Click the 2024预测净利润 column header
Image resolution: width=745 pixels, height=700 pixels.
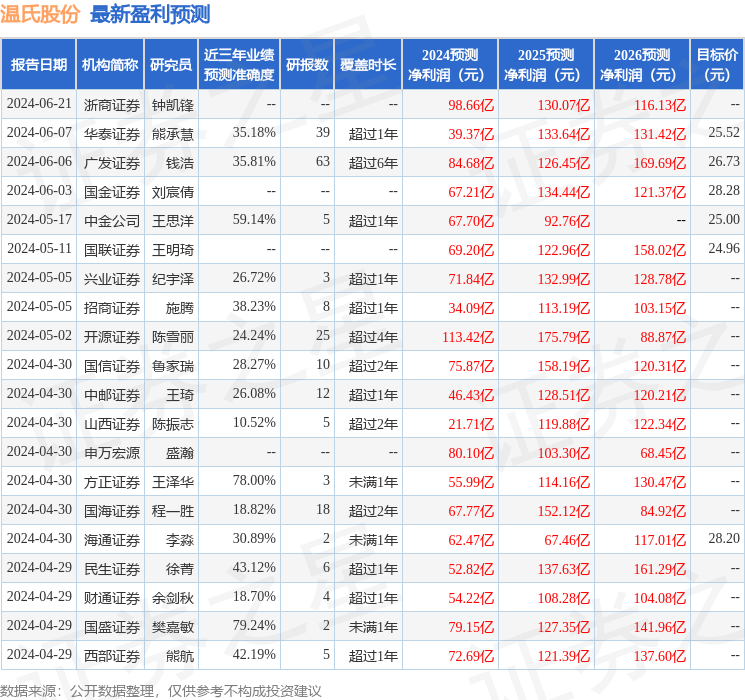coord(450,64)
